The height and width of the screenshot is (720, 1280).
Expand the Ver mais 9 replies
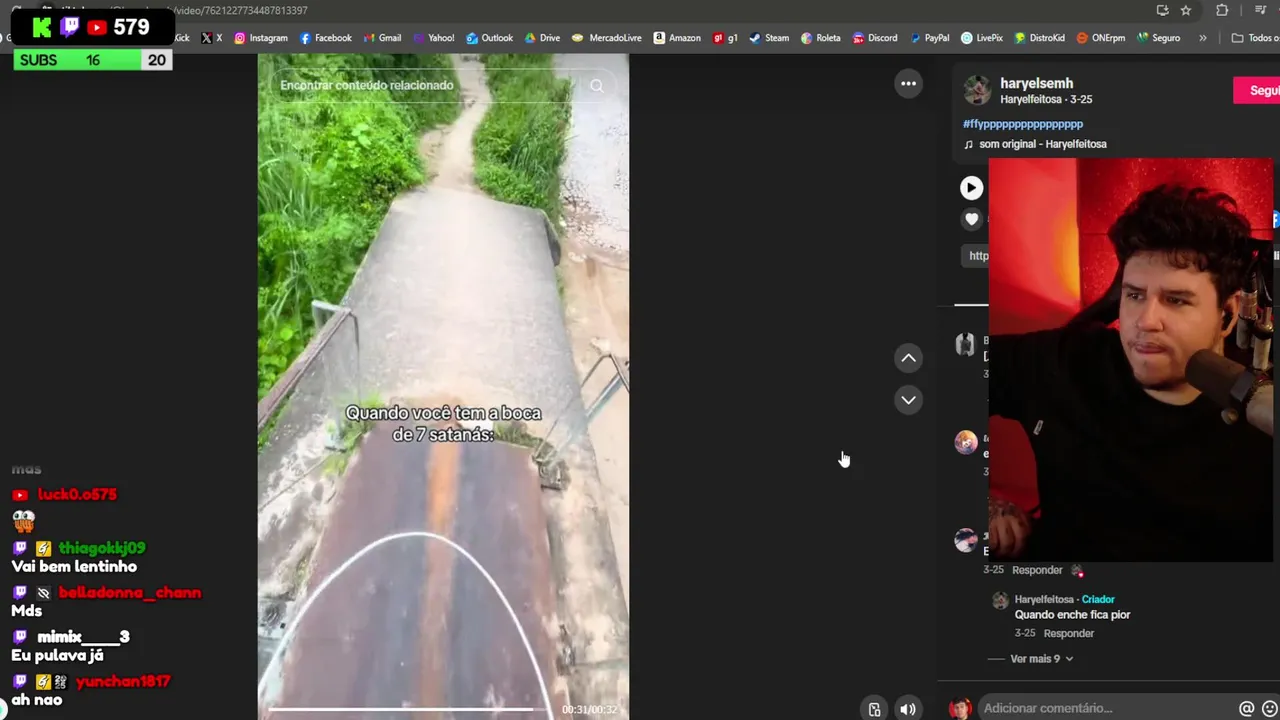[1041, 659]
